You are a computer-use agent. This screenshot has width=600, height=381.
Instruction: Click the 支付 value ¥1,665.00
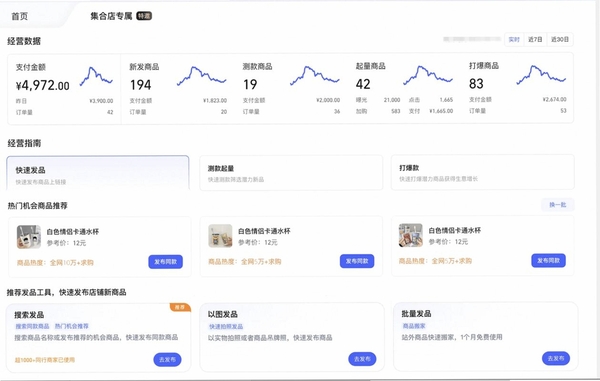tap(441, 111)
